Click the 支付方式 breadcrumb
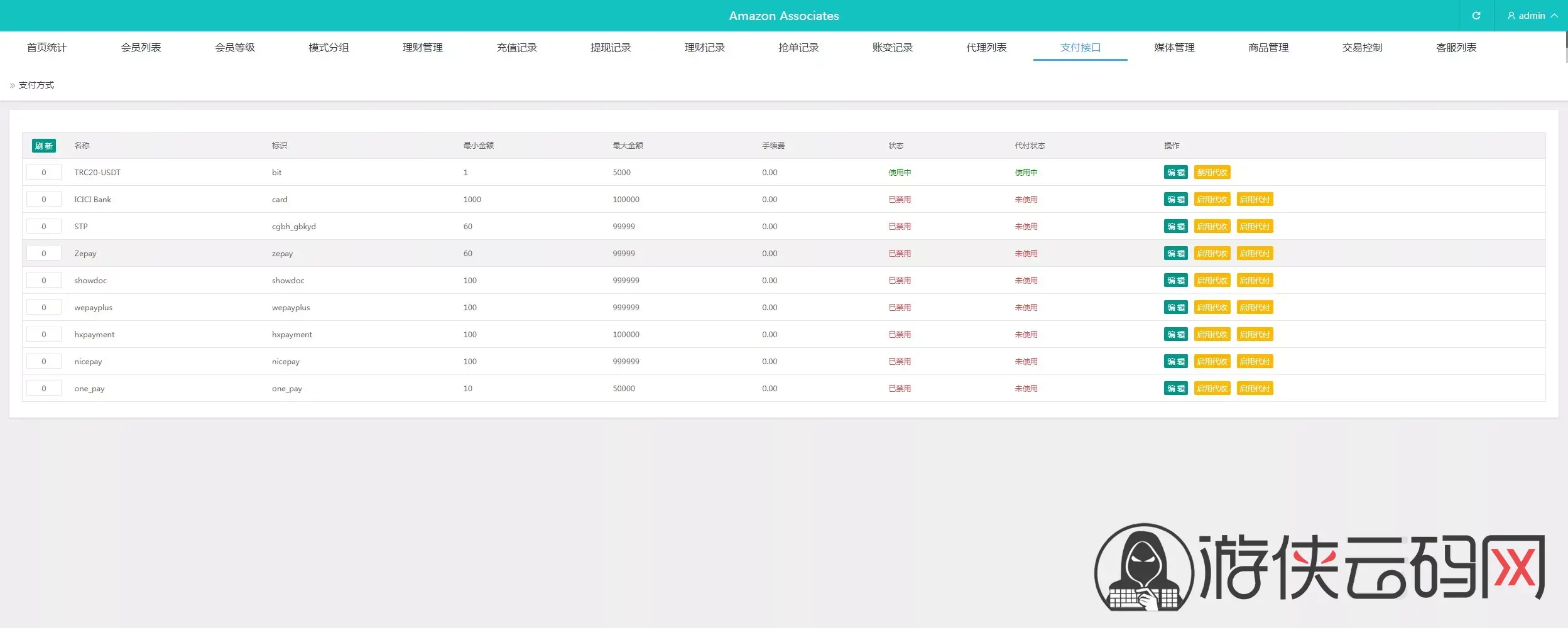This screenshot has height=628, width=1568. point(36,85)
